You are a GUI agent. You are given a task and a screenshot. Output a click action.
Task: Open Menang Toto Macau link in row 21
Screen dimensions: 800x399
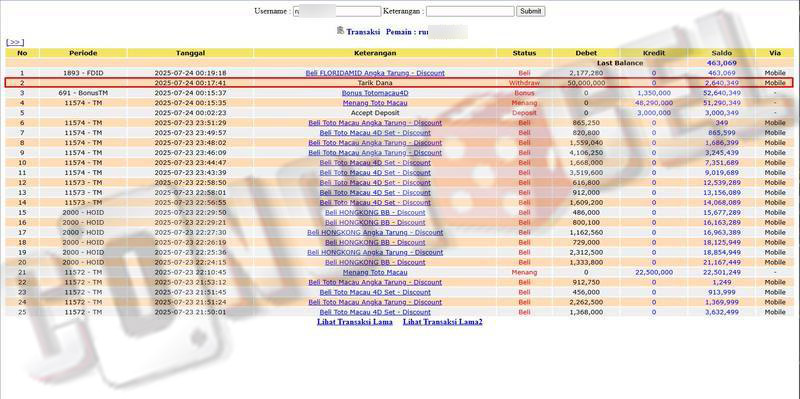click(375, 272)
